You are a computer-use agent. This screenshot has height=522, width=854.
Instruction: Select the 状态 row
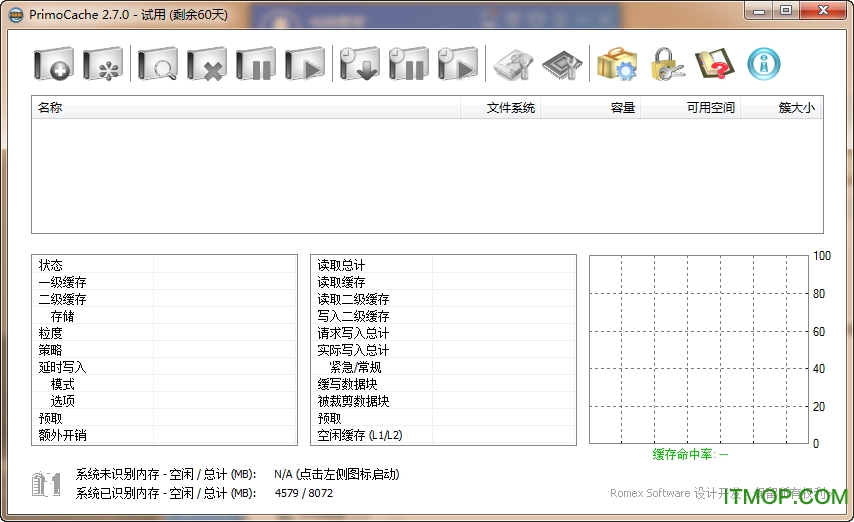tap(164, 265)
